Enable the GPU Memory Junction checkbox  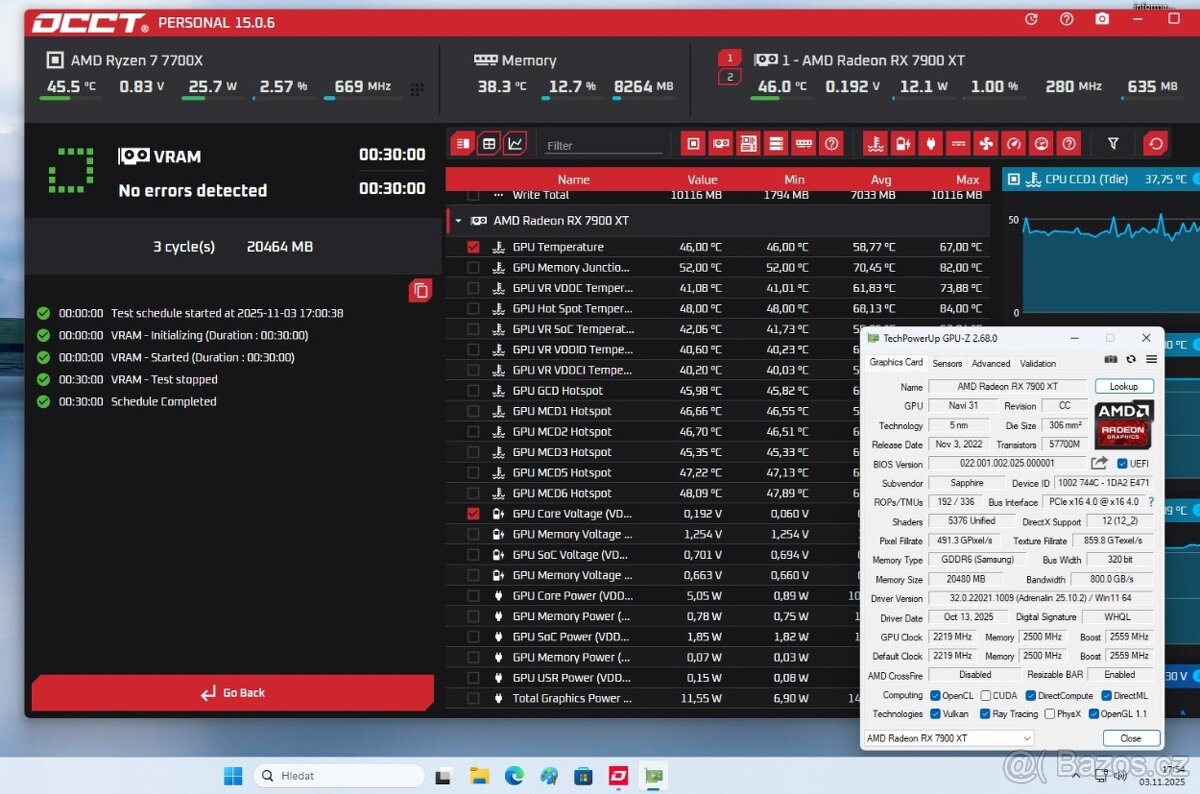tap(473, 268)
